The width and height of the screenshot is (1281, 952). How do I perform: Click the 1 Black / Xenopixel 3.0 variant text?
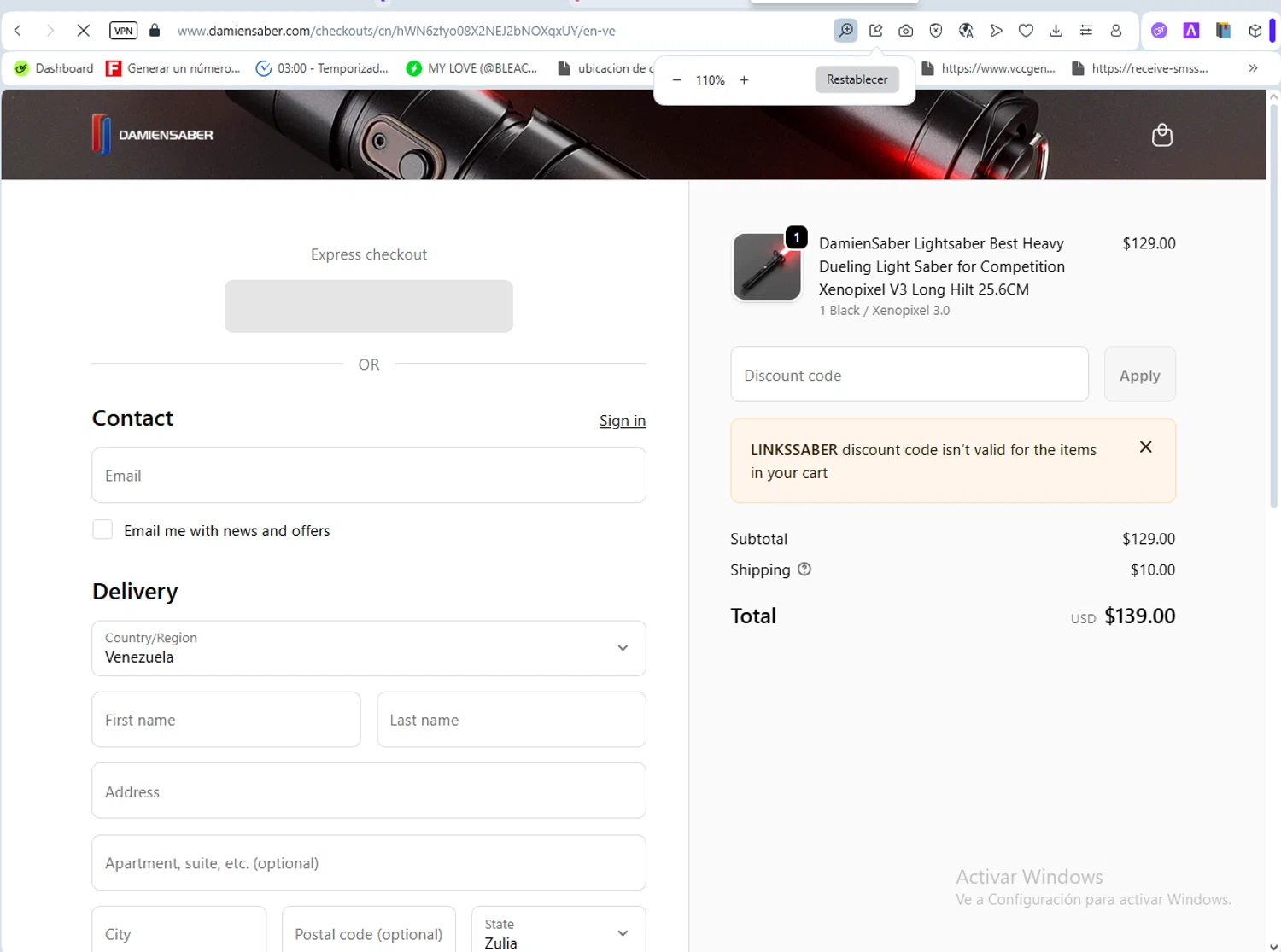[x=885, y=311]
